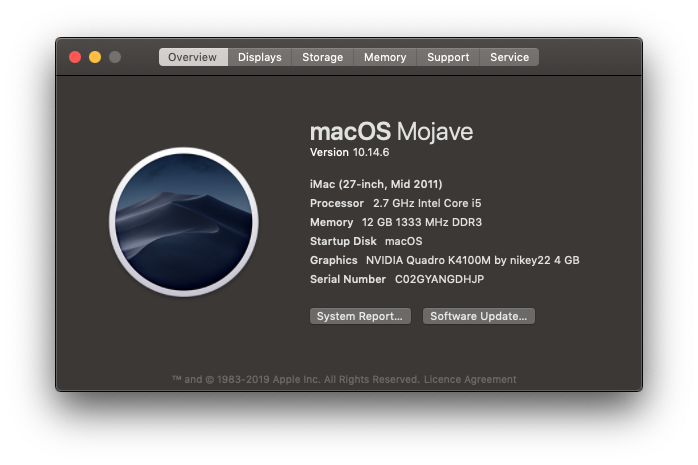The image size is (698, 465).
Task: Open the Storage tab
Action: click(322, 57)
